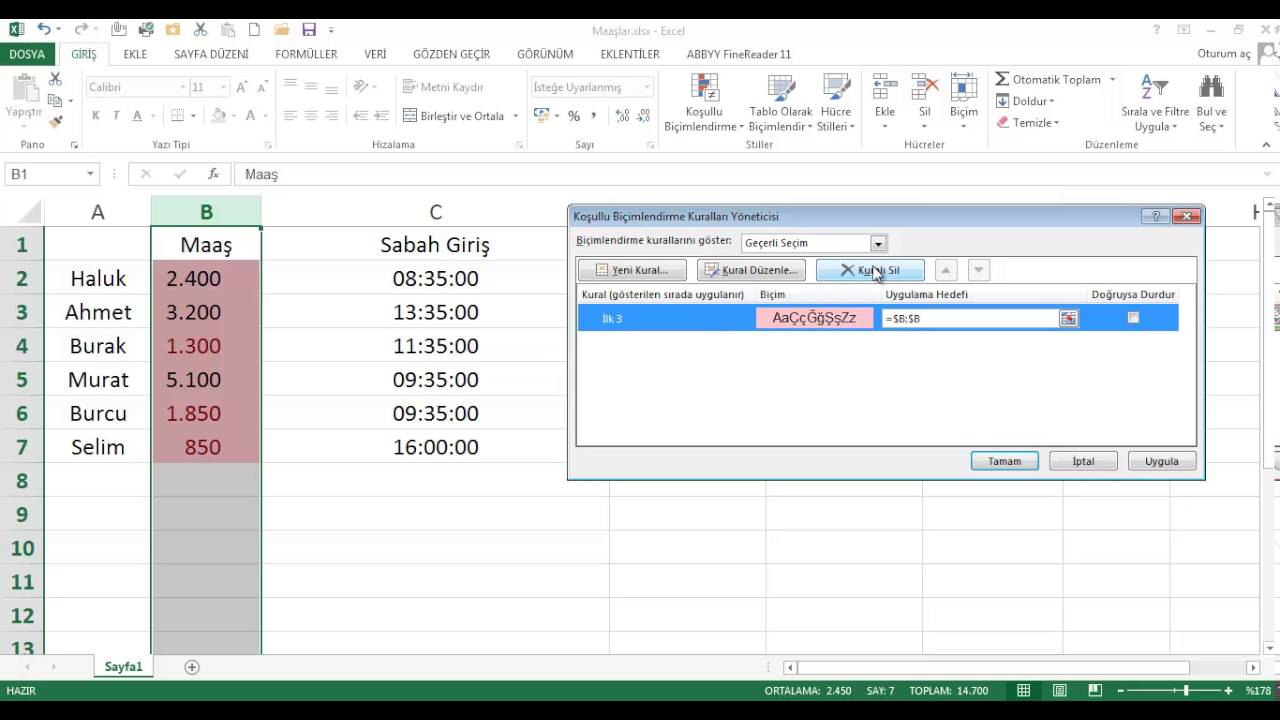The image size is (1280, 720).
Task: Click the Yeni Kural button
Action: 632,270
